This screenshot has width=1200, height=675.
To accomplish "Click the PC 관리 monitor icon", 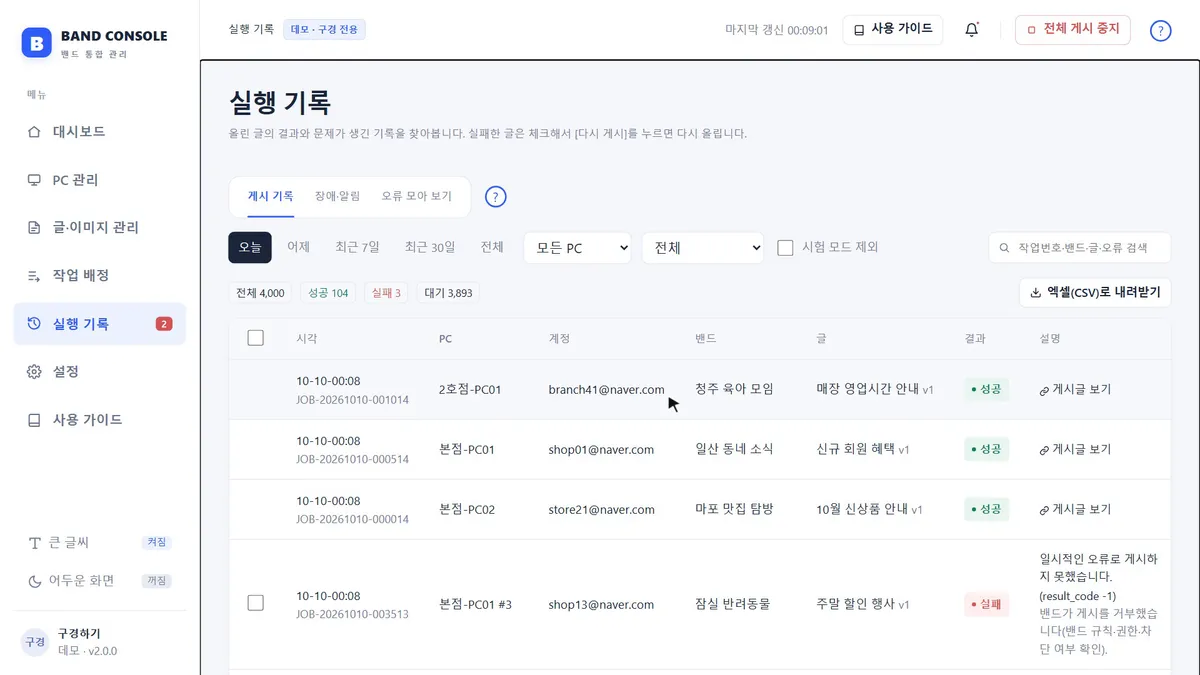I will pyautogui.click(x=34, y=180).
